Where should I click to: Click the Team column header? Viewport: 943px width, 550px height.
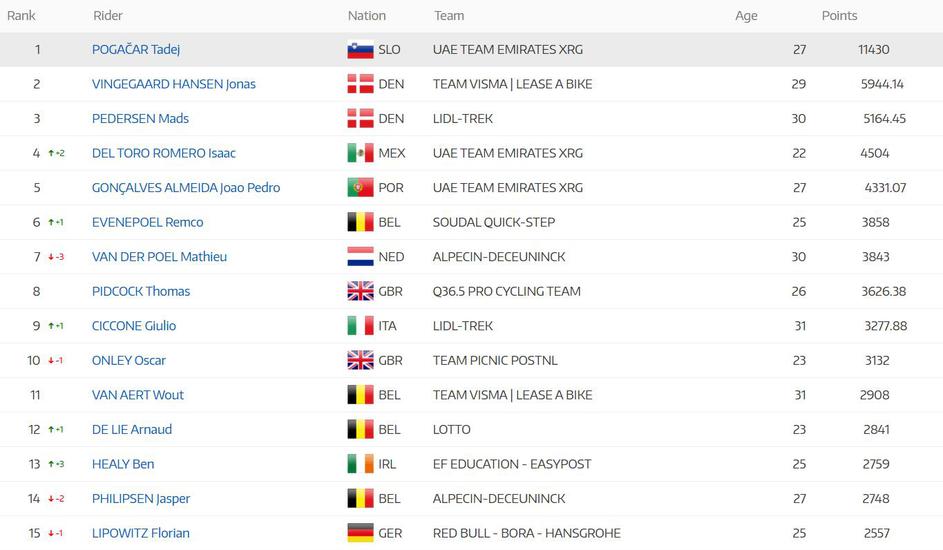point(449,16)
